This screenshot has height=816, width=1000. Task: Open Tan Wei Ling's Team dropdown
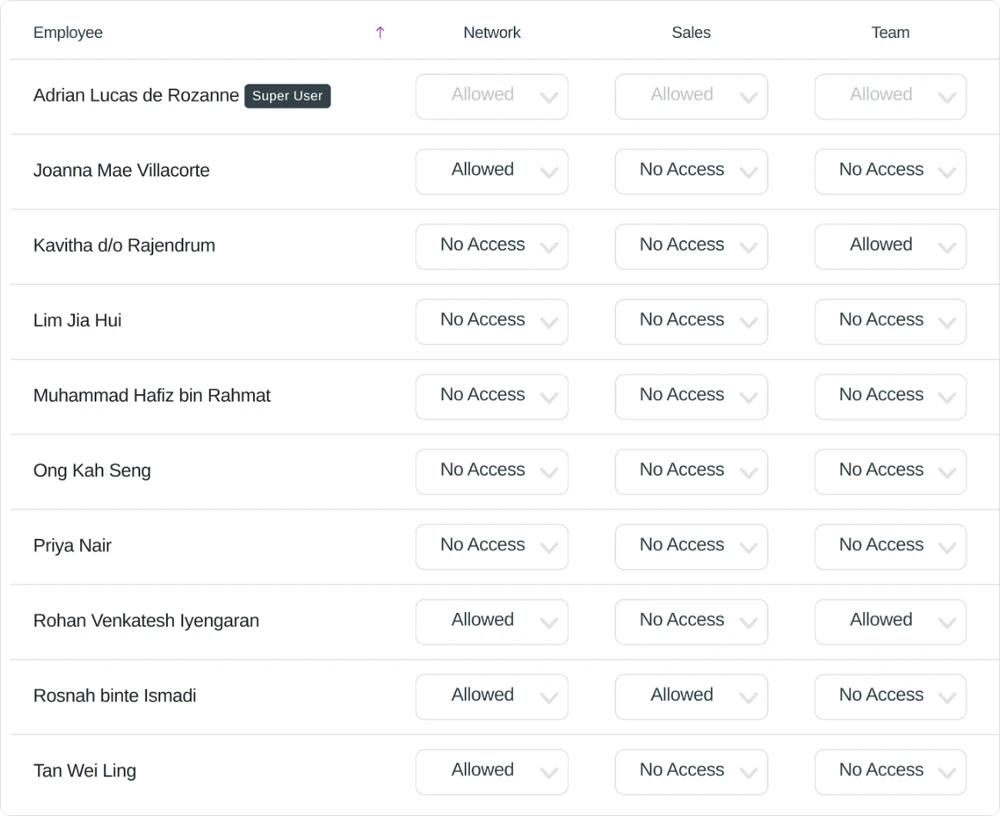click(890, 772)
